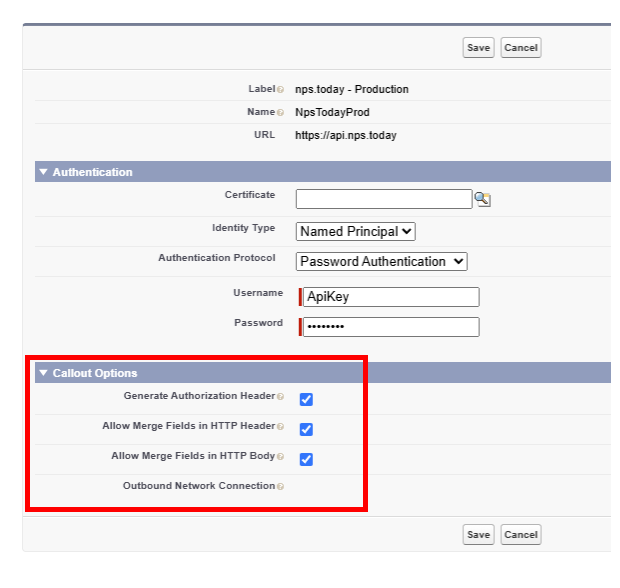620x588 pixels.
Task: Click help icon next to Label
Action: 280,90
